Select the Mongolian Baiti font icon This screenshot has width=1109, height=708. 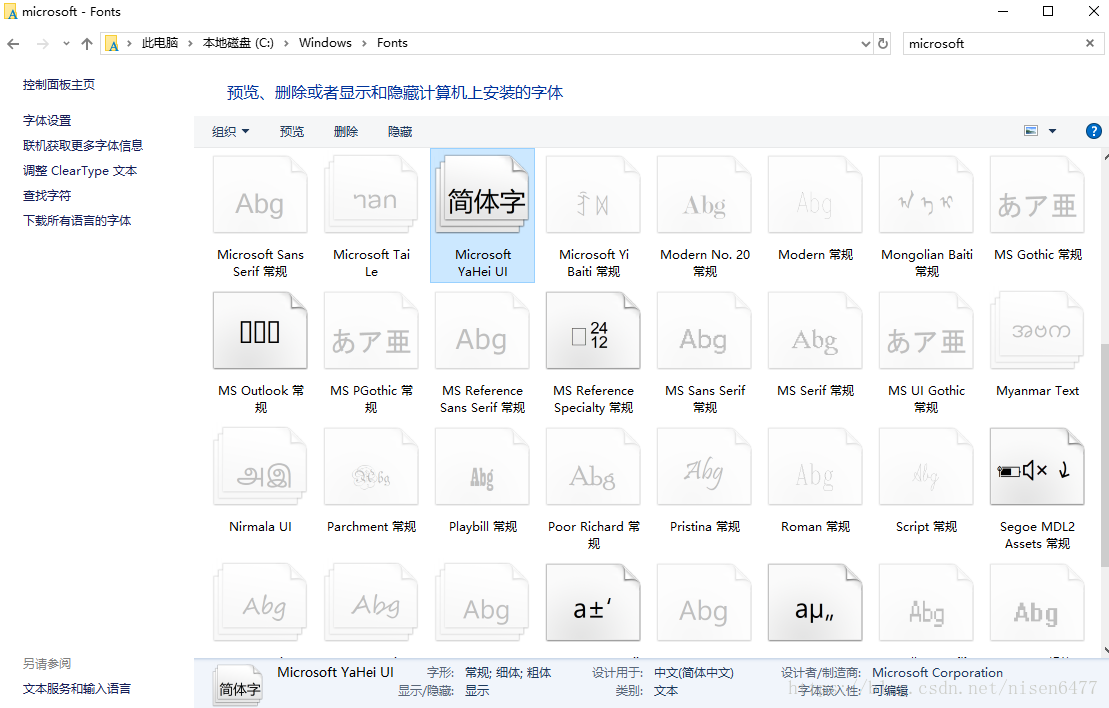tap(927, 196)
